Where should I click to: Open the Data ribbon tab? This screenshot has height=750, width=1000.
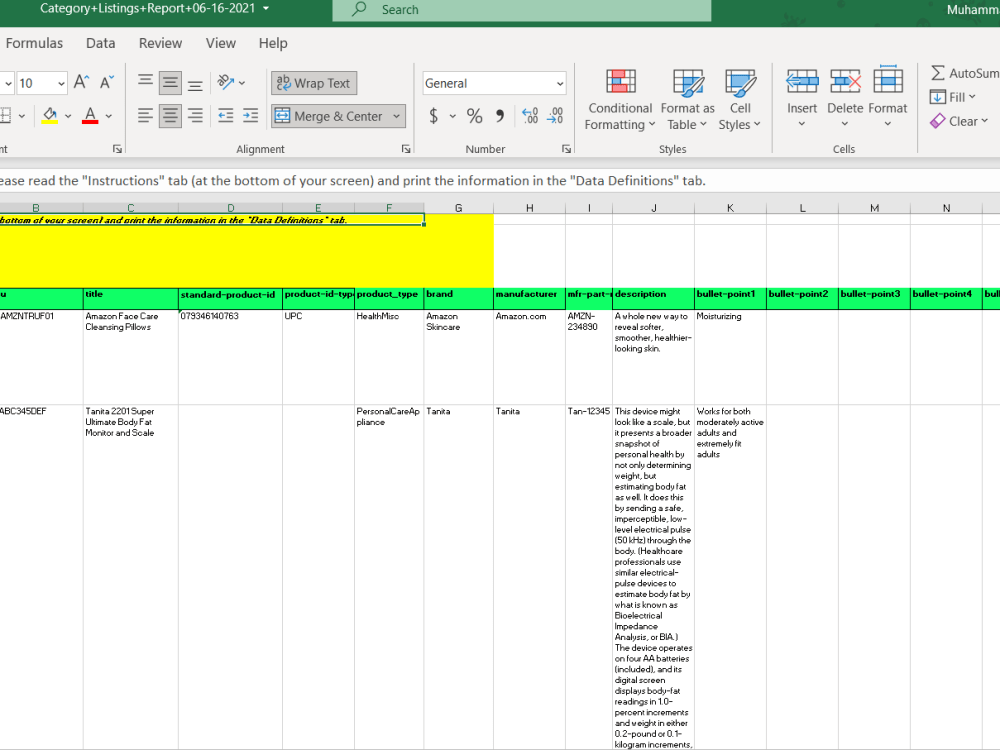click(x=101, y=43)
